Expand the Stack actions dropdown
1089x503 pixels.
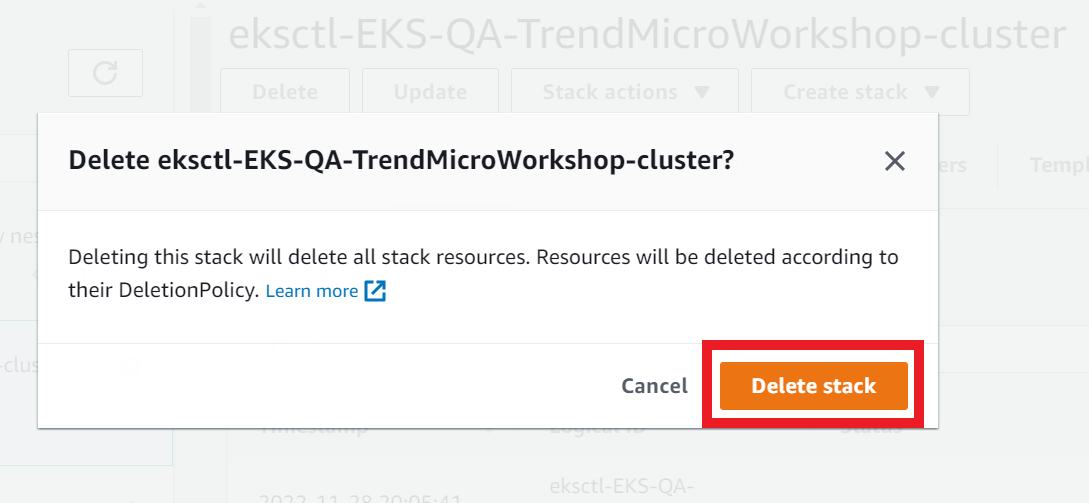[625, 92]
